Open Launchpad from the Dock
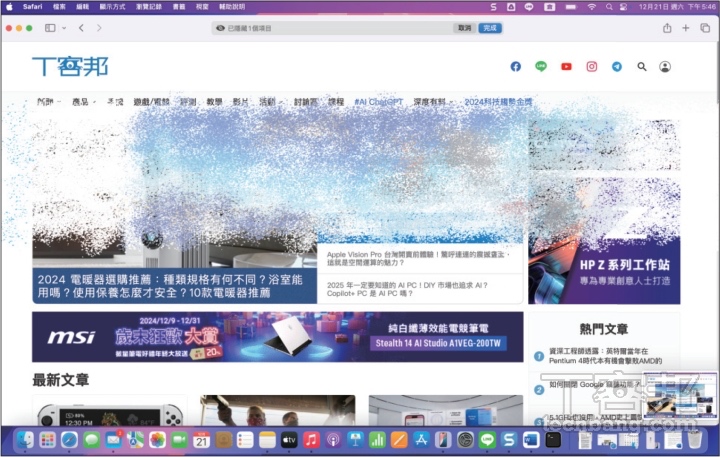Viewport: 720px width, 457px height. pyautogui.click(x=47, y=440)
